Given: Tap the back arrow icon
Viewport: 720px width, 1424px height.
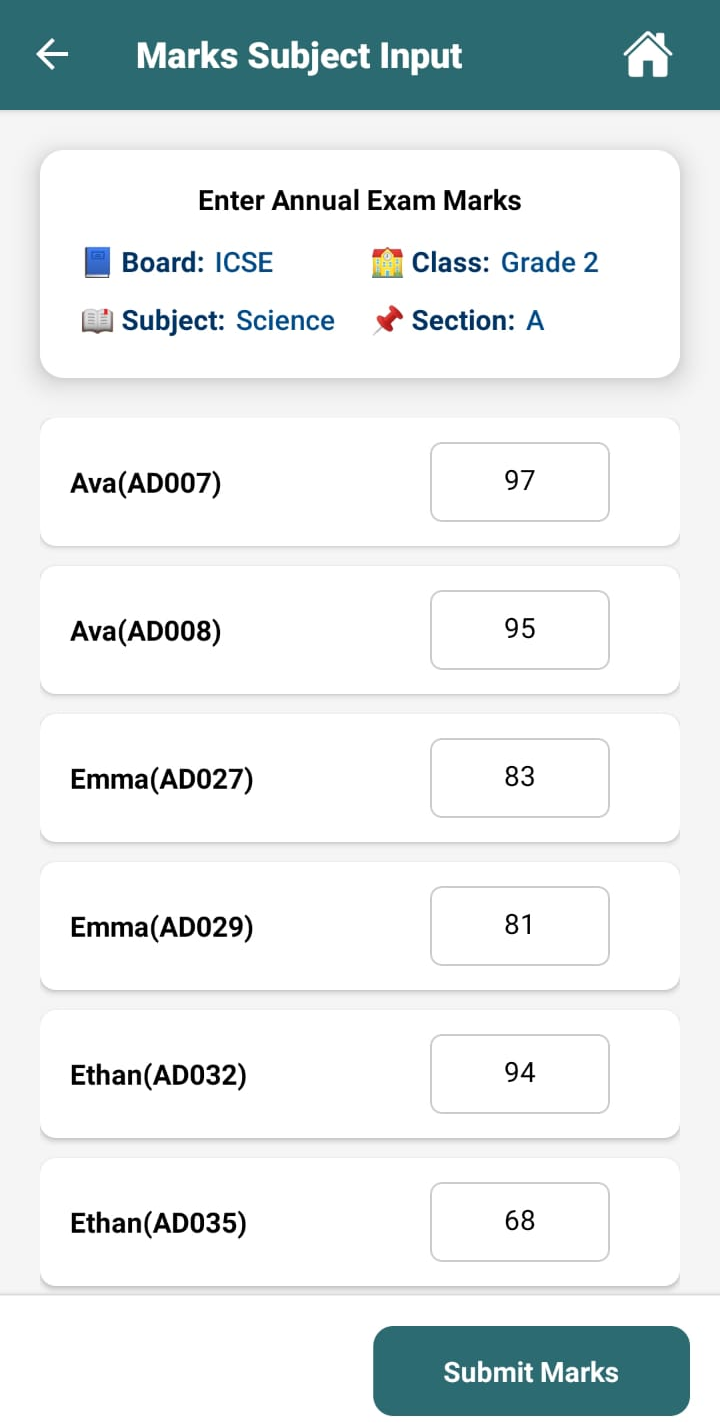Looking at the screenshot, I should [52, 55].
